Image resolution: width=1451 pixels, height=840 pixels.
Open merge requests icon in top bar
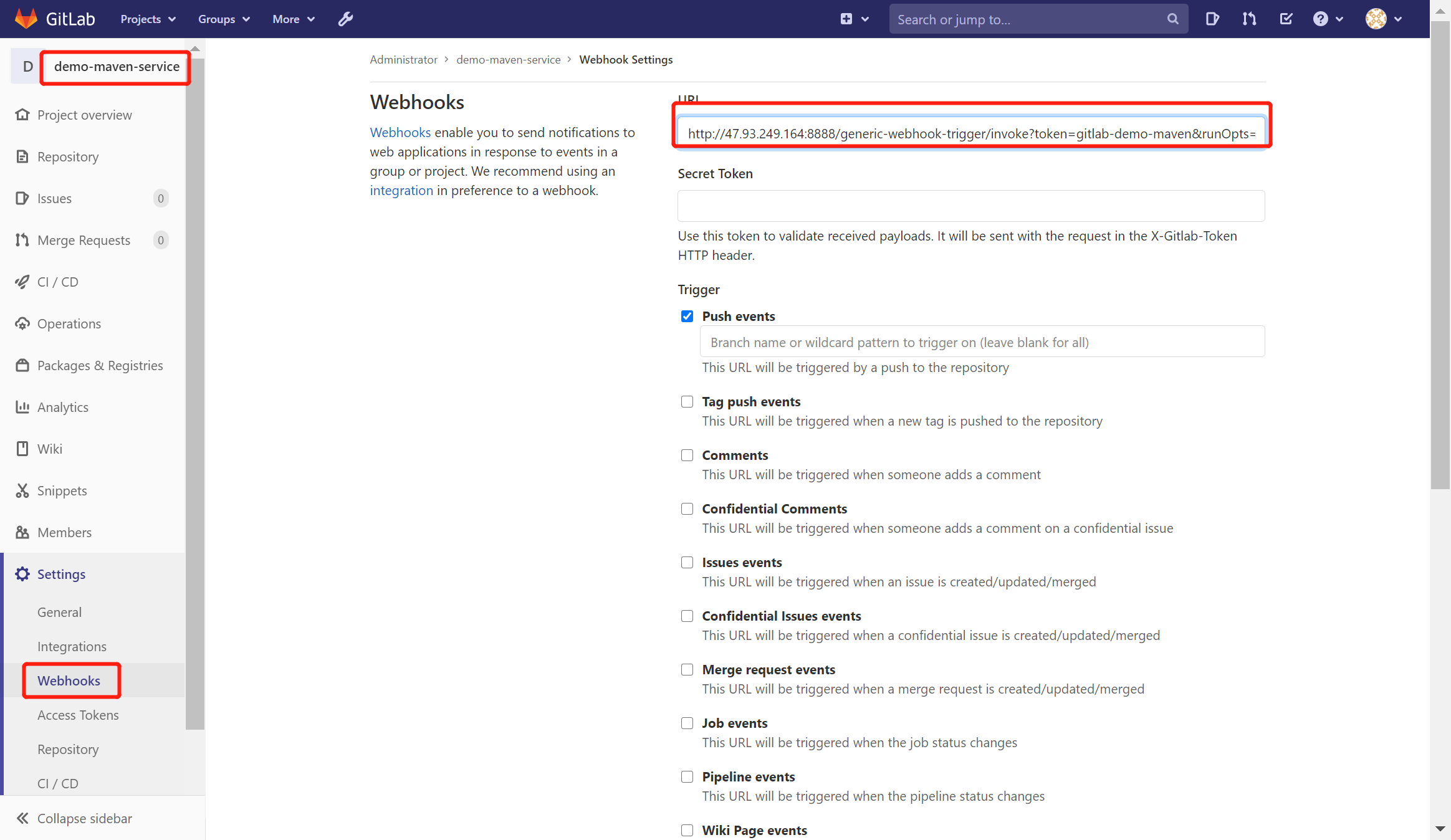coord(1249,19)
